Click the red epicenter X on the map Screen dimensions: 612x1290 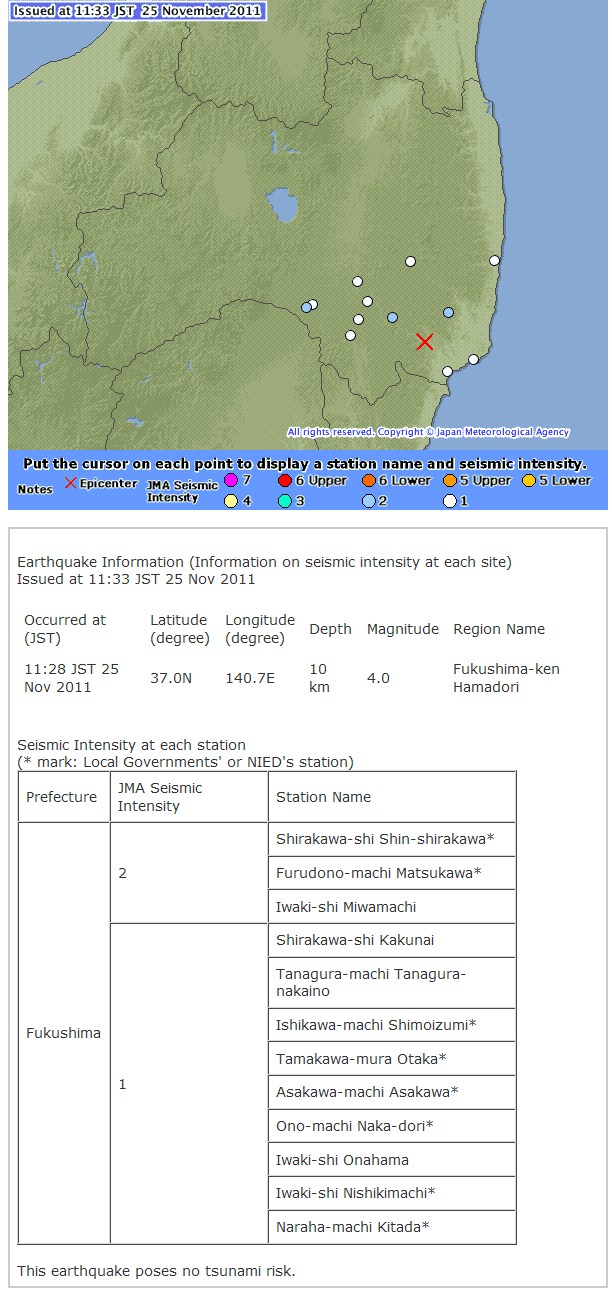click(x=424, y=342)
